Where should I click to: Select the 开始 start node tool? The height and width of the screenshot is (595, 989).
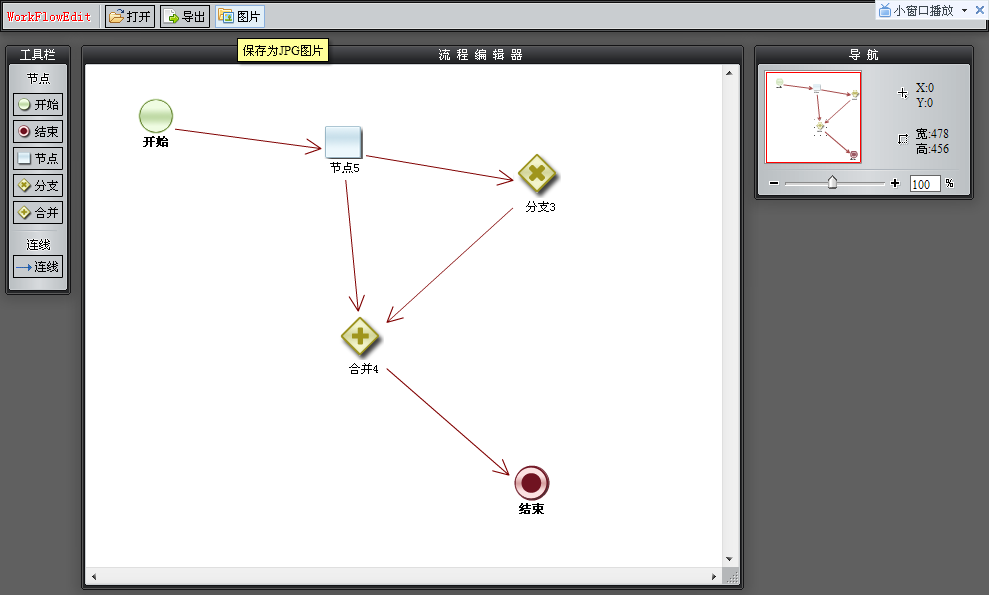click(38, 105)
